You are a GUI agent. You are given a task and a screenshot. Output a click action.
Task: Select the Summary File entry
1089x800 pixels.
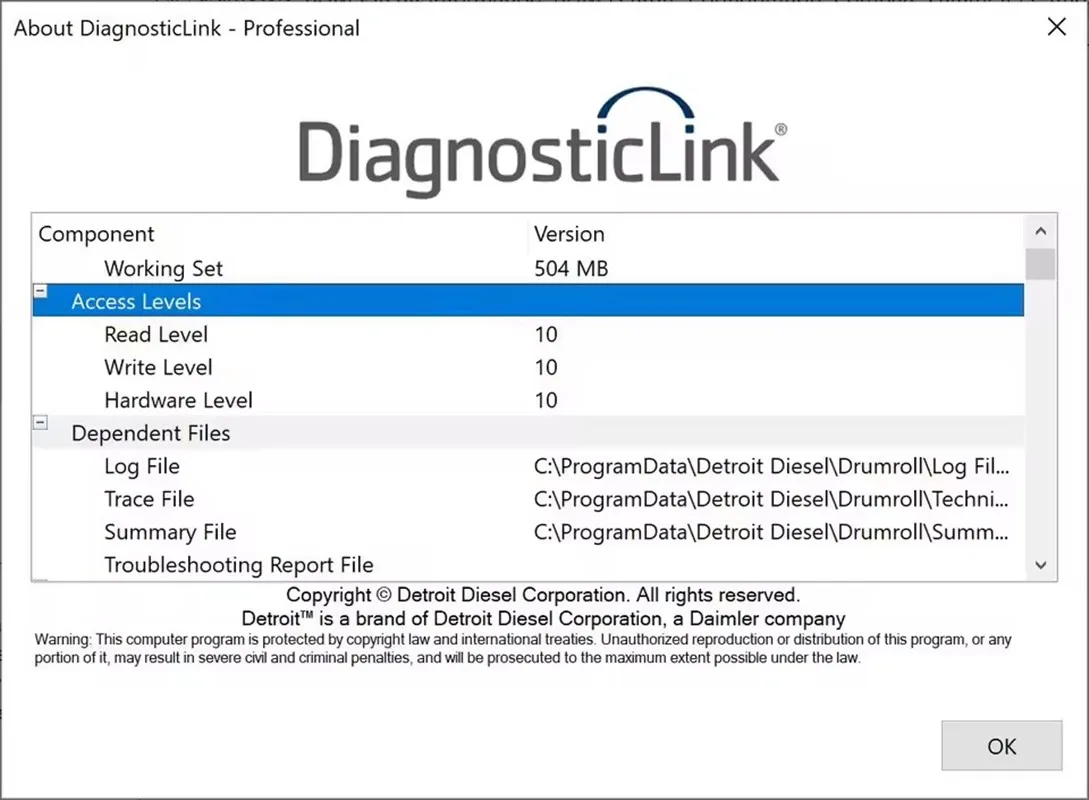point(528,532)
